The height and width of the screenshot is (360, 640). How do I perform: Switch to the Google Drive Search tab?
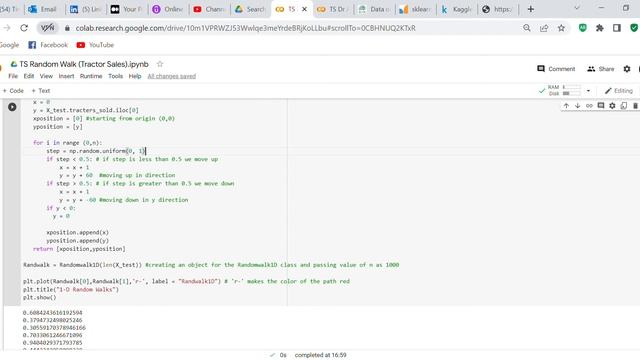point(250,9)
